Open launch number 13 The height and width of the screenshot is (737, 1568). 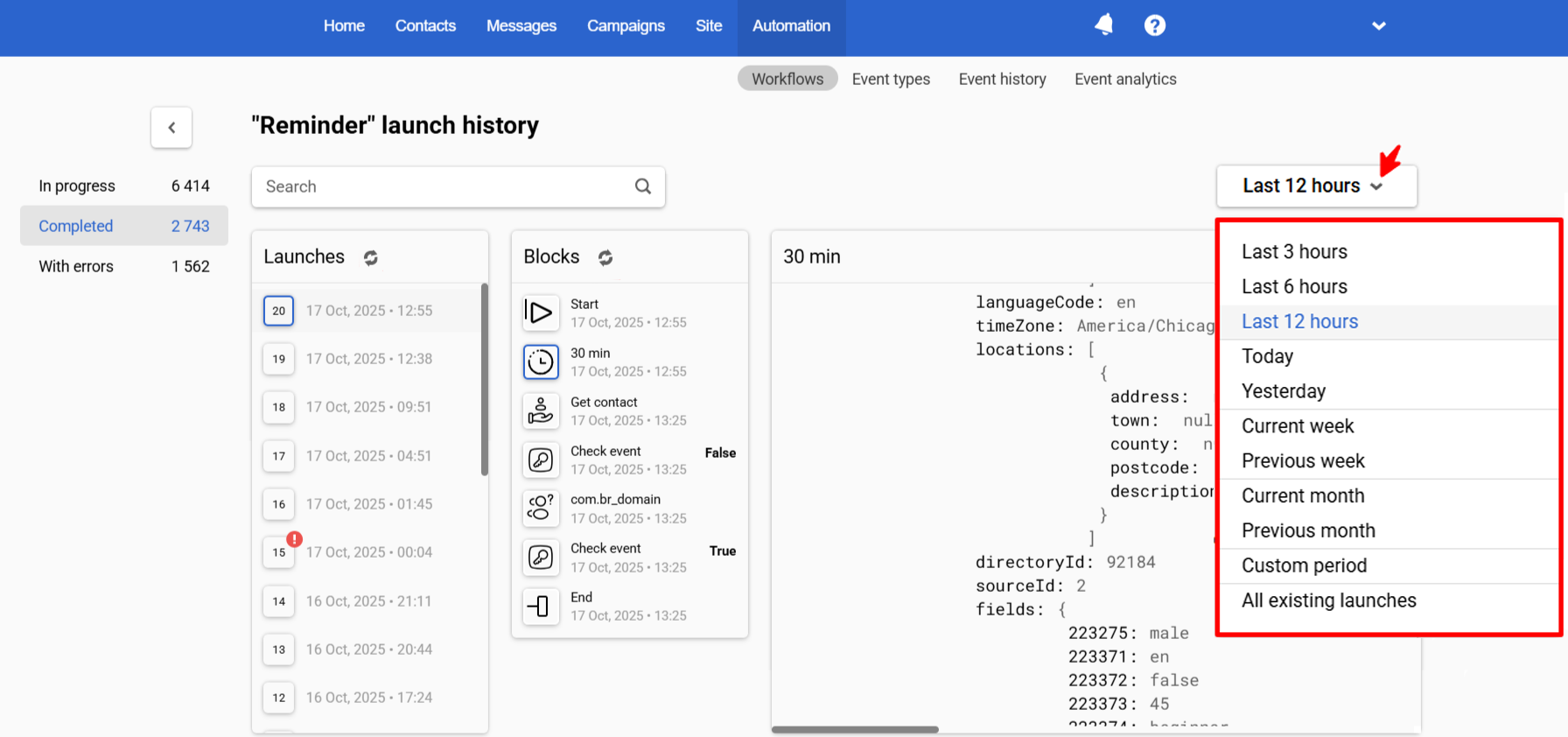pyautogui.click(x=278, y=649)
